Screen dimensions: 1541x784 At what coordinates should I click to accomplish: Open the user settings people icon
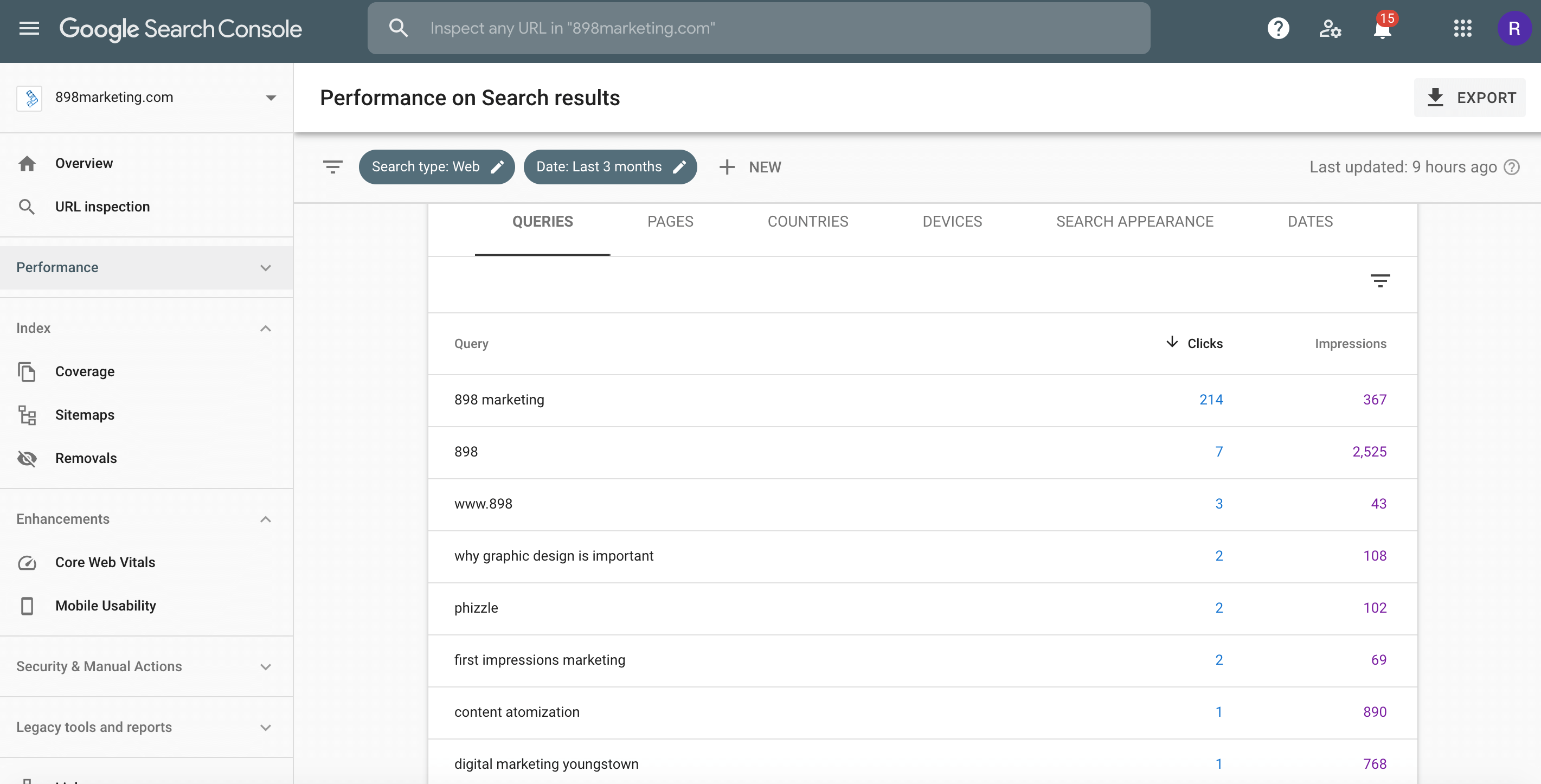click(1330, 28)
